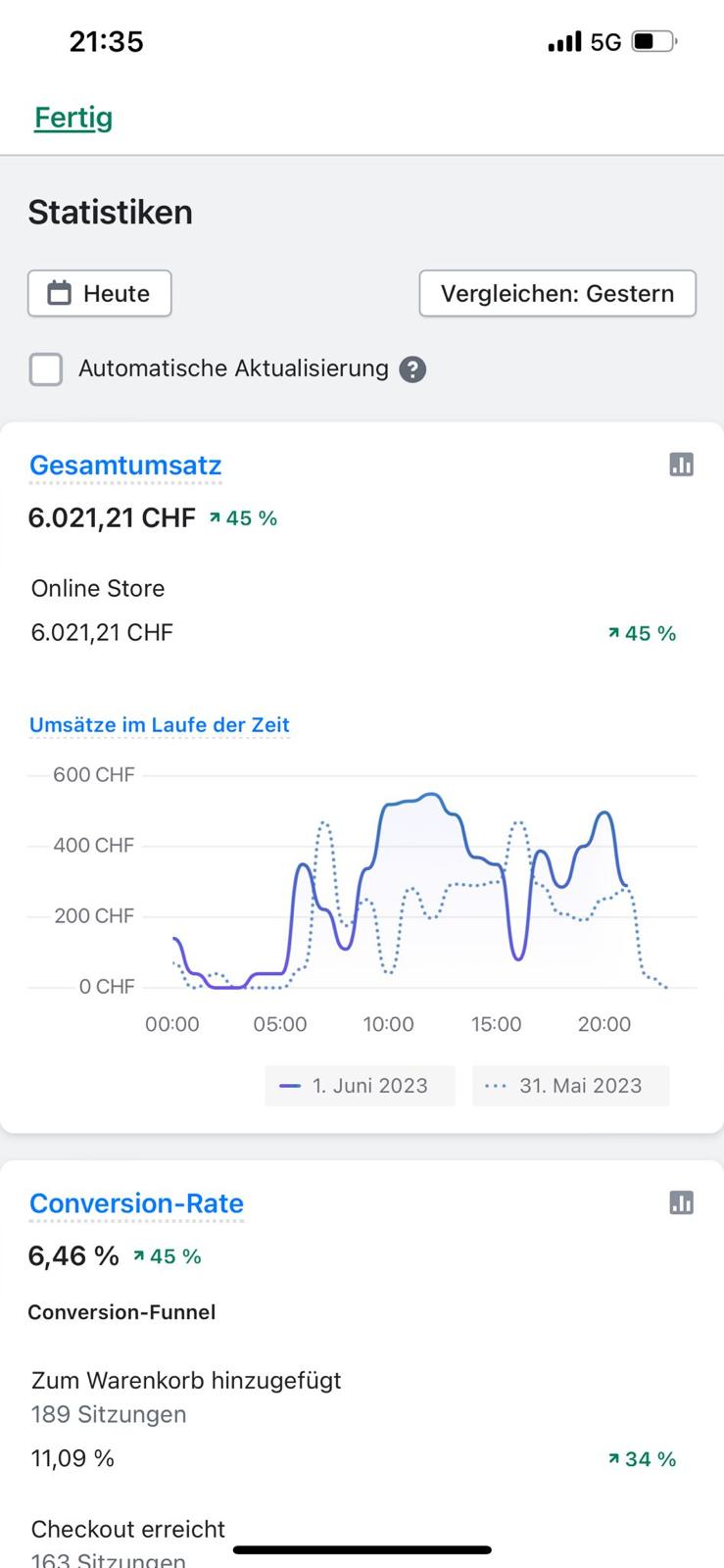
Task: Open report icon in Conversion-Rate card
Action: coord(681,1202)
